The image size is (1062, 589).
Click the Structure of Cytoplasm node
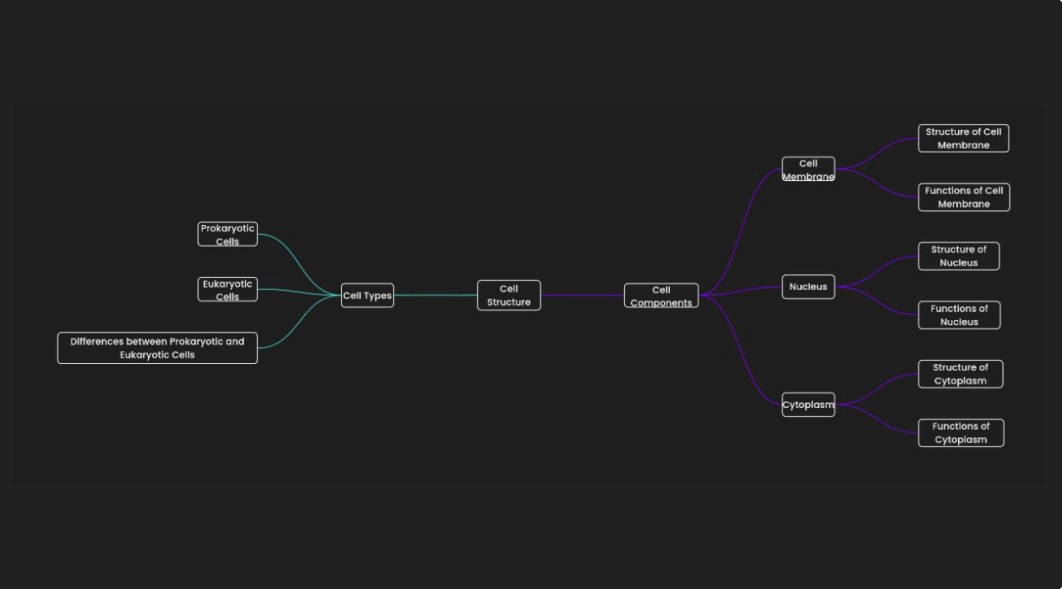click(x=960, y=373)
